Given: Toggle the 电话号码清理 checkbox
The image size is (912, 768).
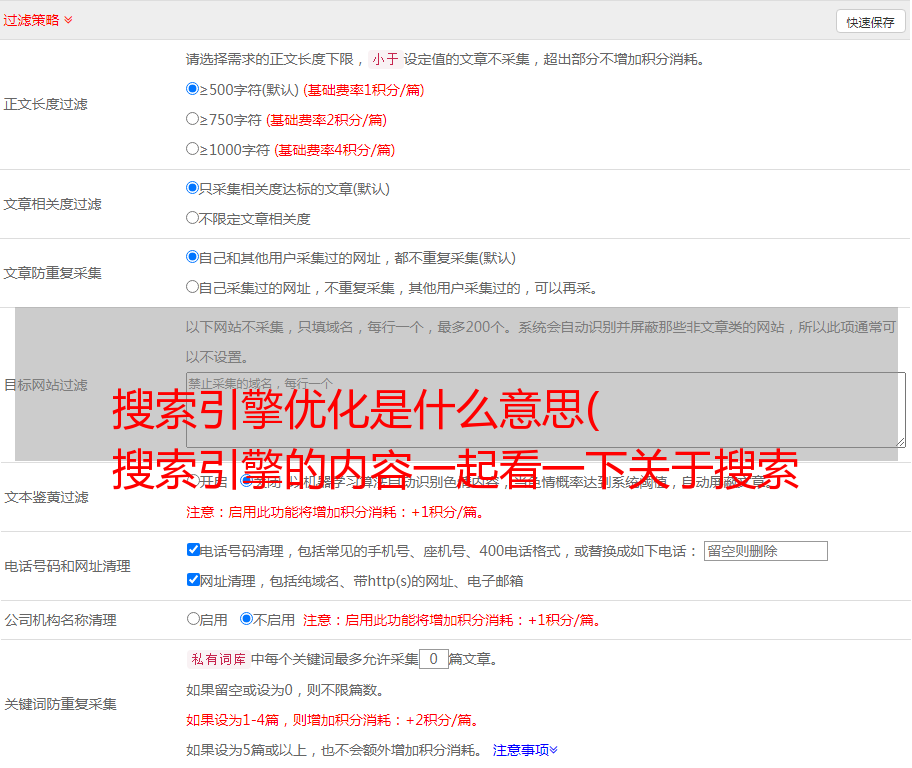Looking at the screenshot, I should 194,550.
